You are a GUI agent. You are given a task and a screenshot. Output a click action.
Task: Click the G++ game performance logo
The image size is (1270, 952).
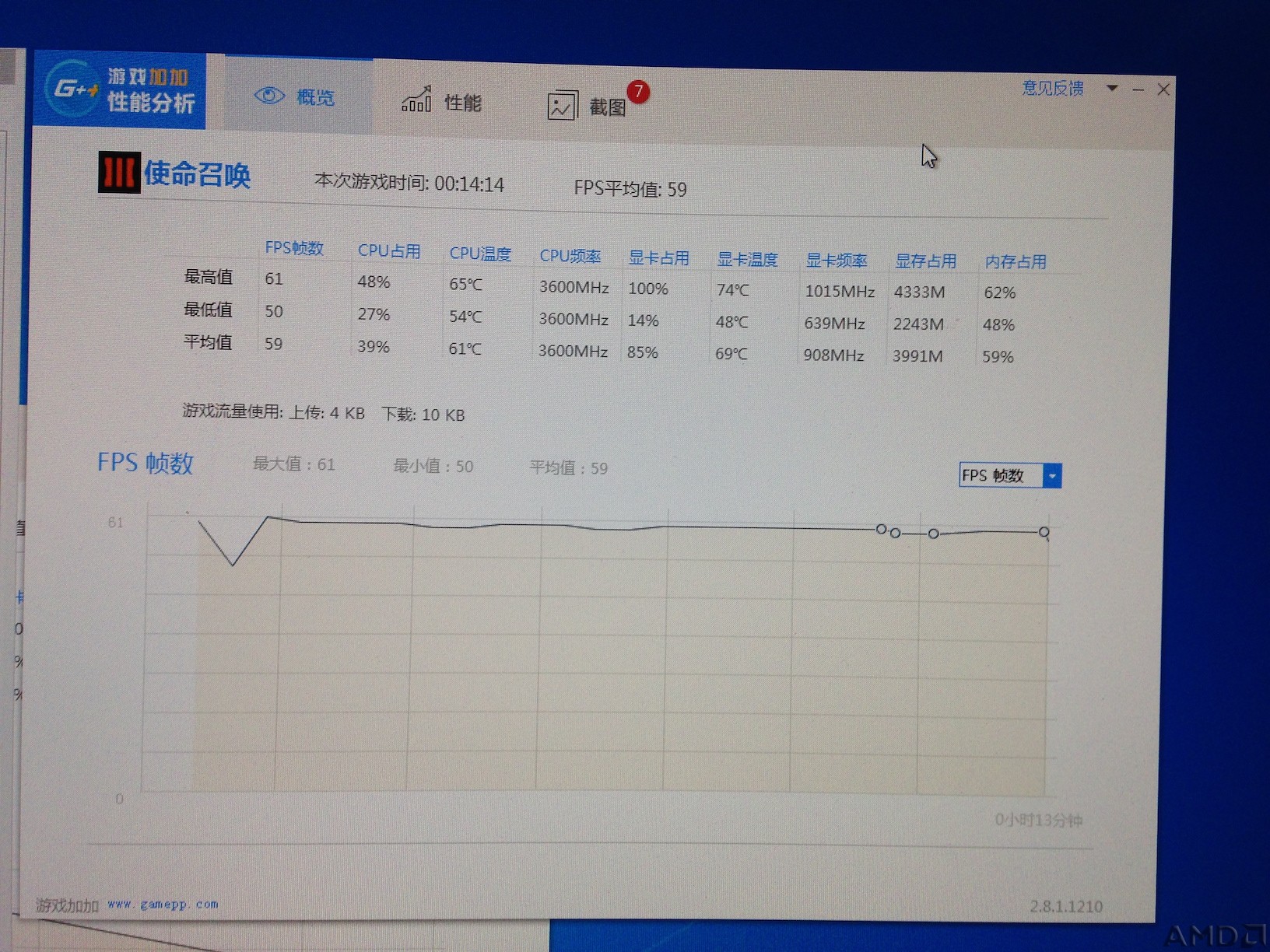[x=121, y=90]
